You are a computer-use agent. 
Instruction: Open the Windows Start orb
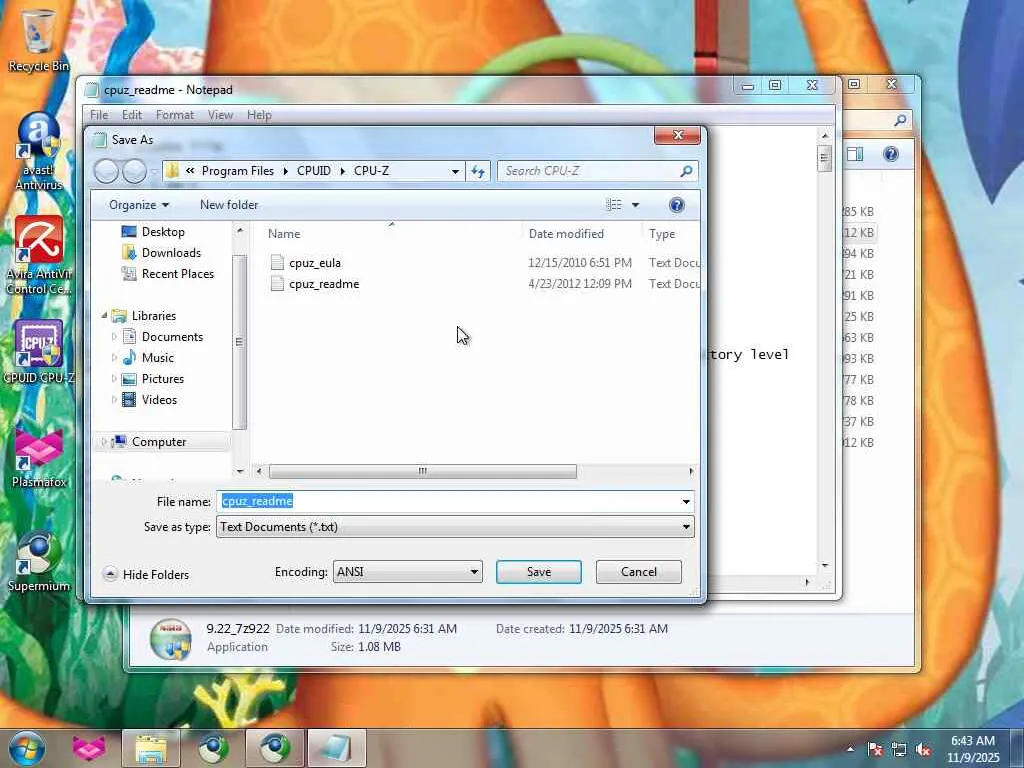pyautogui.click(x=27, y=748)
